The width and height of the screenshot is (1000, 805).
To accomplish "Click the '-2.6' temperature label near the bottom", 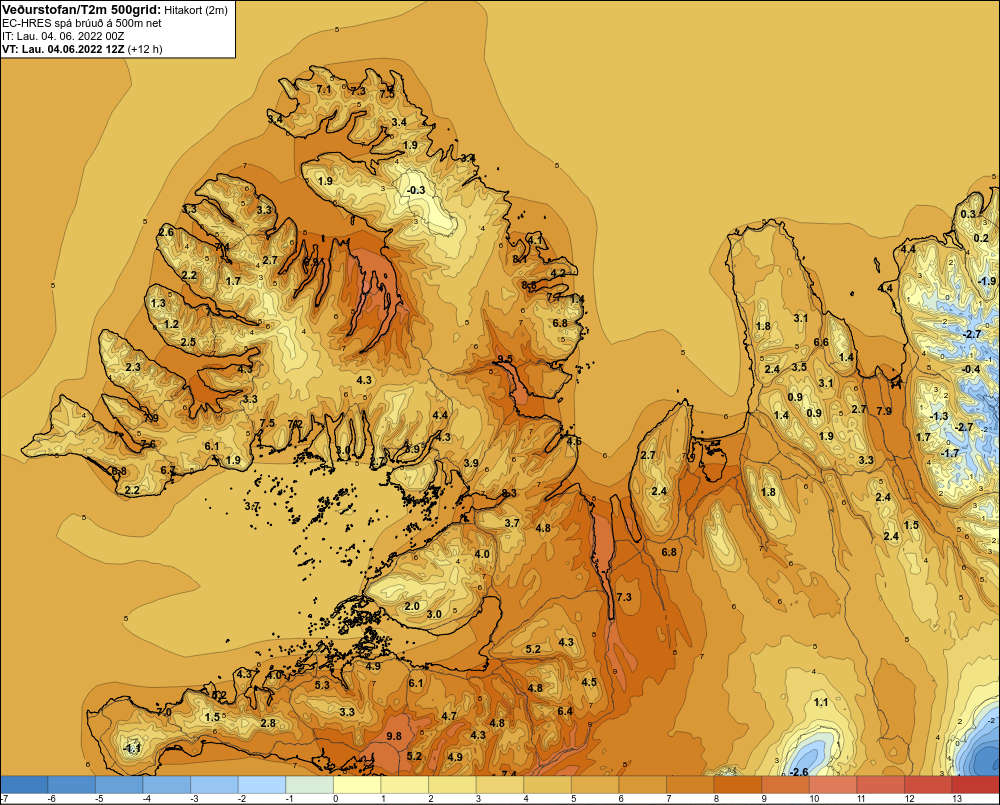I will (x=798, y=772).
